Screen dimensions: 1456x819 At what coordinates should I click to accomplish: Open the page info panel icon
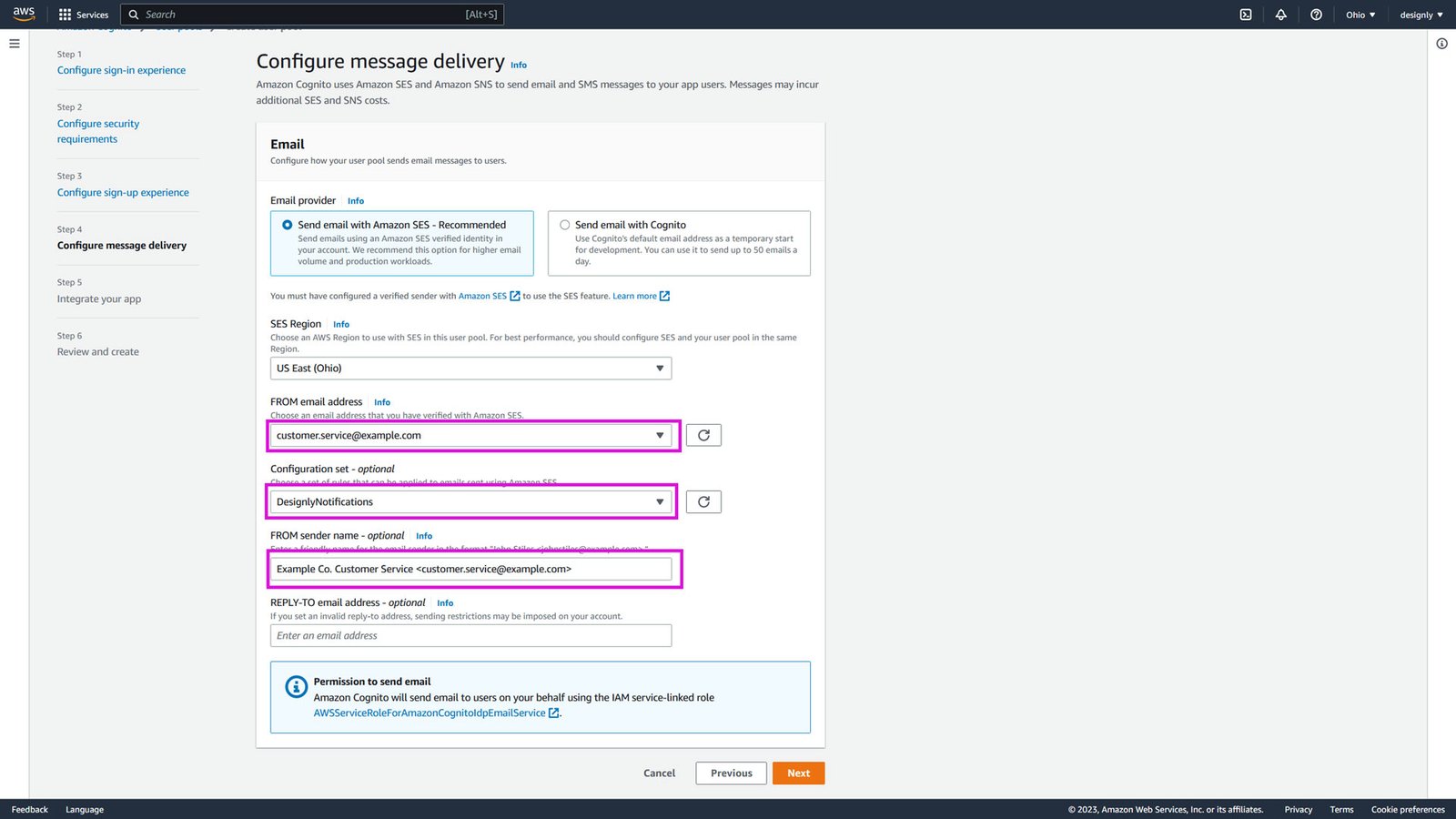pyautogui.click(x=1442, y=44)
